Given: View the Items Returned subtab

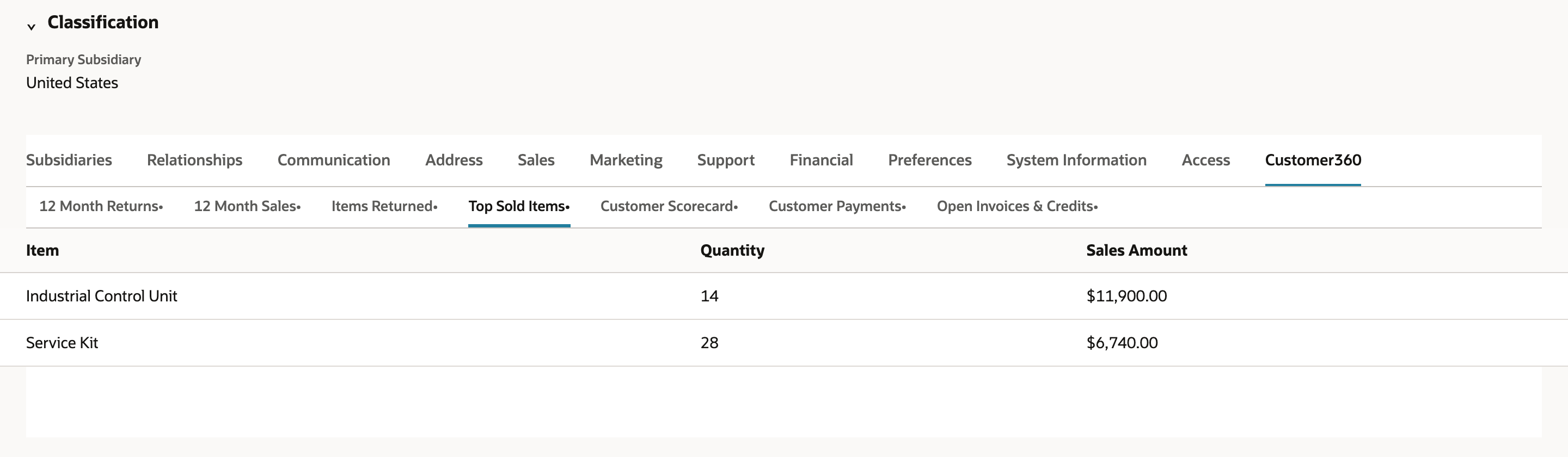Looking at the screenshot, I should (x=385, y=206).
